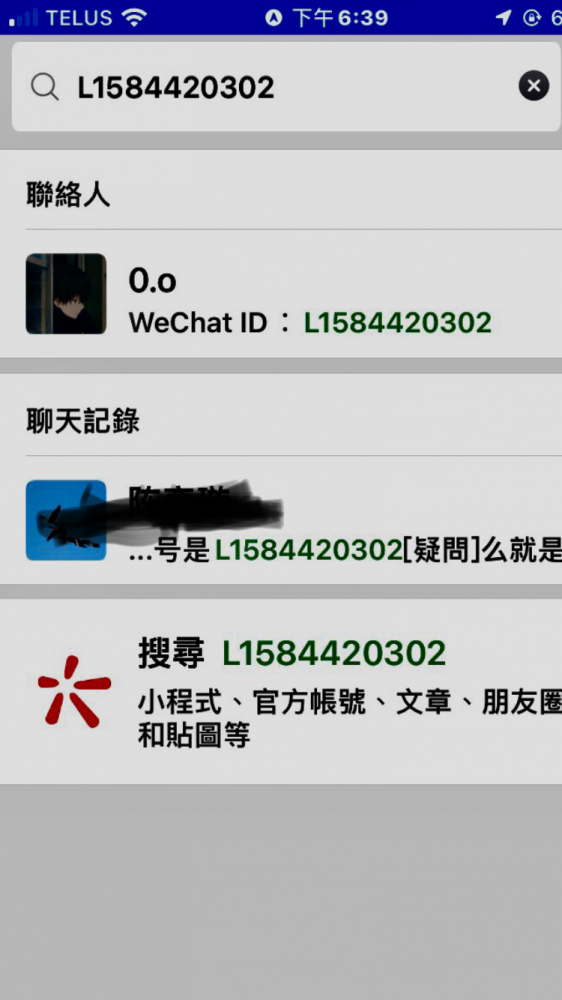
Task: Tap the navigation compass icon beside time
Action: pyautogui.click(x=274, y=18)
